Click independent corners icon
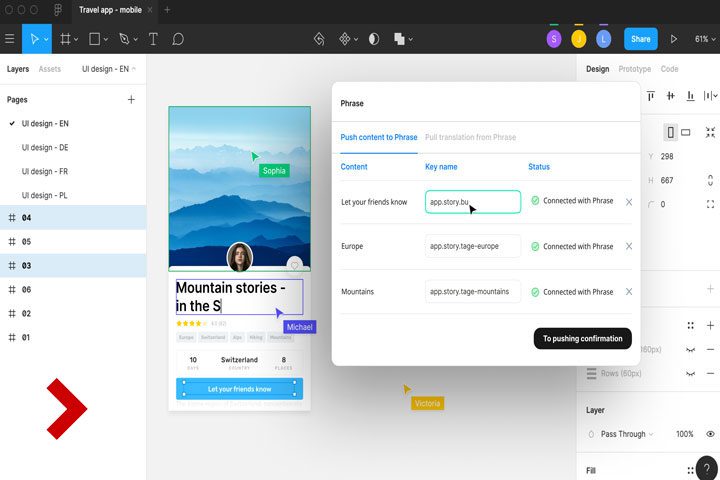Image resolution: width=720 pixels, height=480 pixels. click(x=710, y=204)
